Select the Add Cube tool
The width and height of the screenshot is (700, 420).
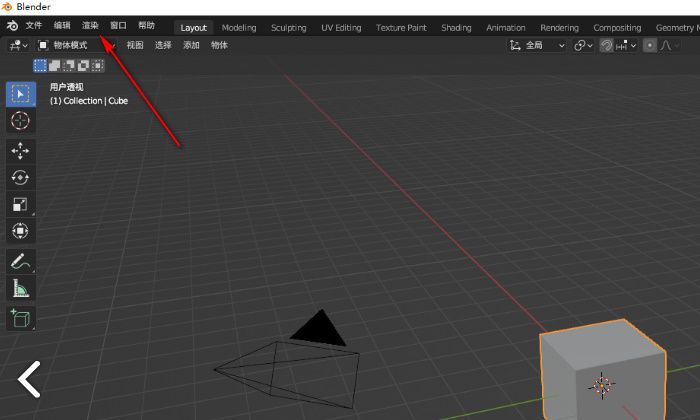(x=20, y=319)
